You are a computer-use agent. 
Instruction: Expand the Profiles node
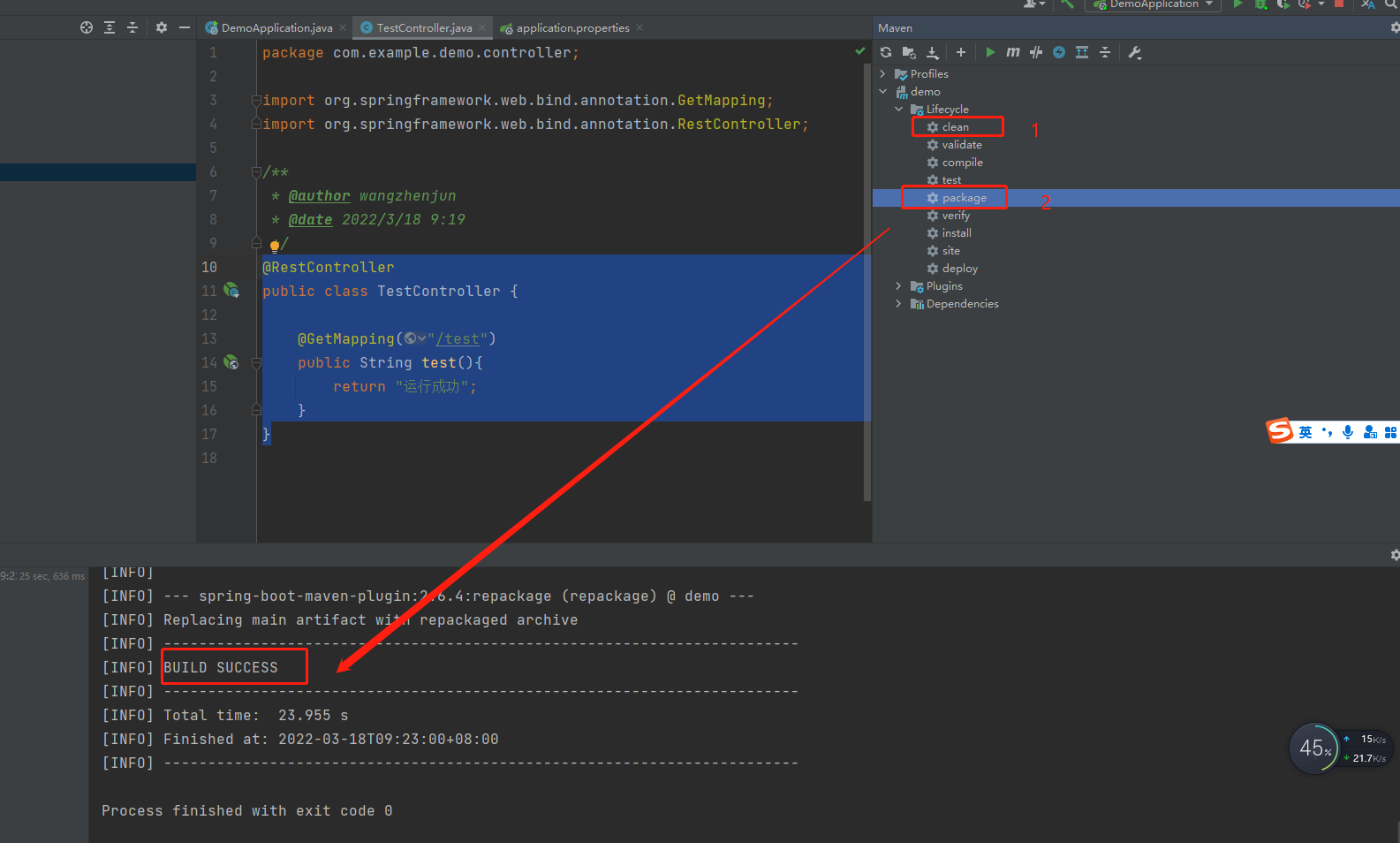[x=883, y=74]
